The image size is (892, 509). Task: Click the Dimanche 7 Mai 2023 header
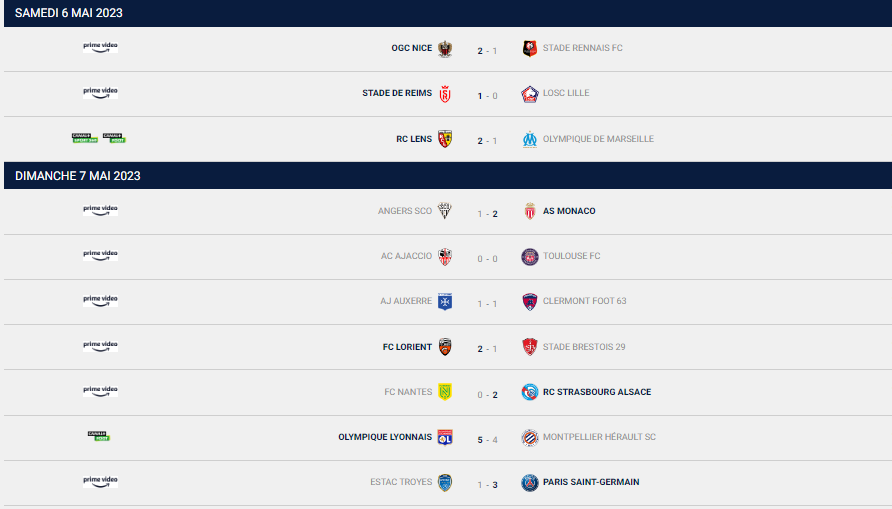coord(77,176)
